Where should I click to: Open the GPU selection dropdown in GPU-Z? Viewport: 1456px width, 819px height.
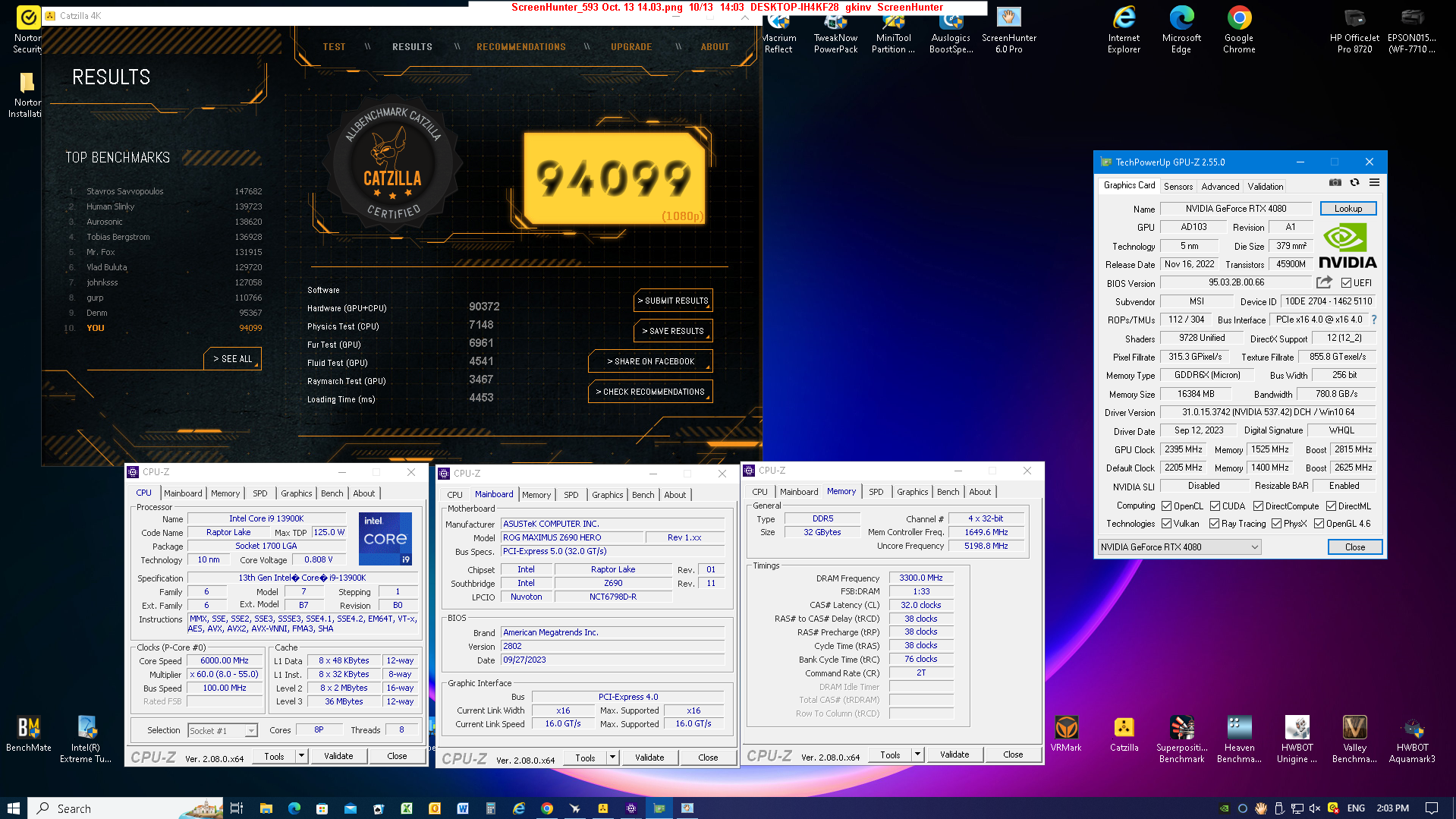click(x=1179, y=547)
